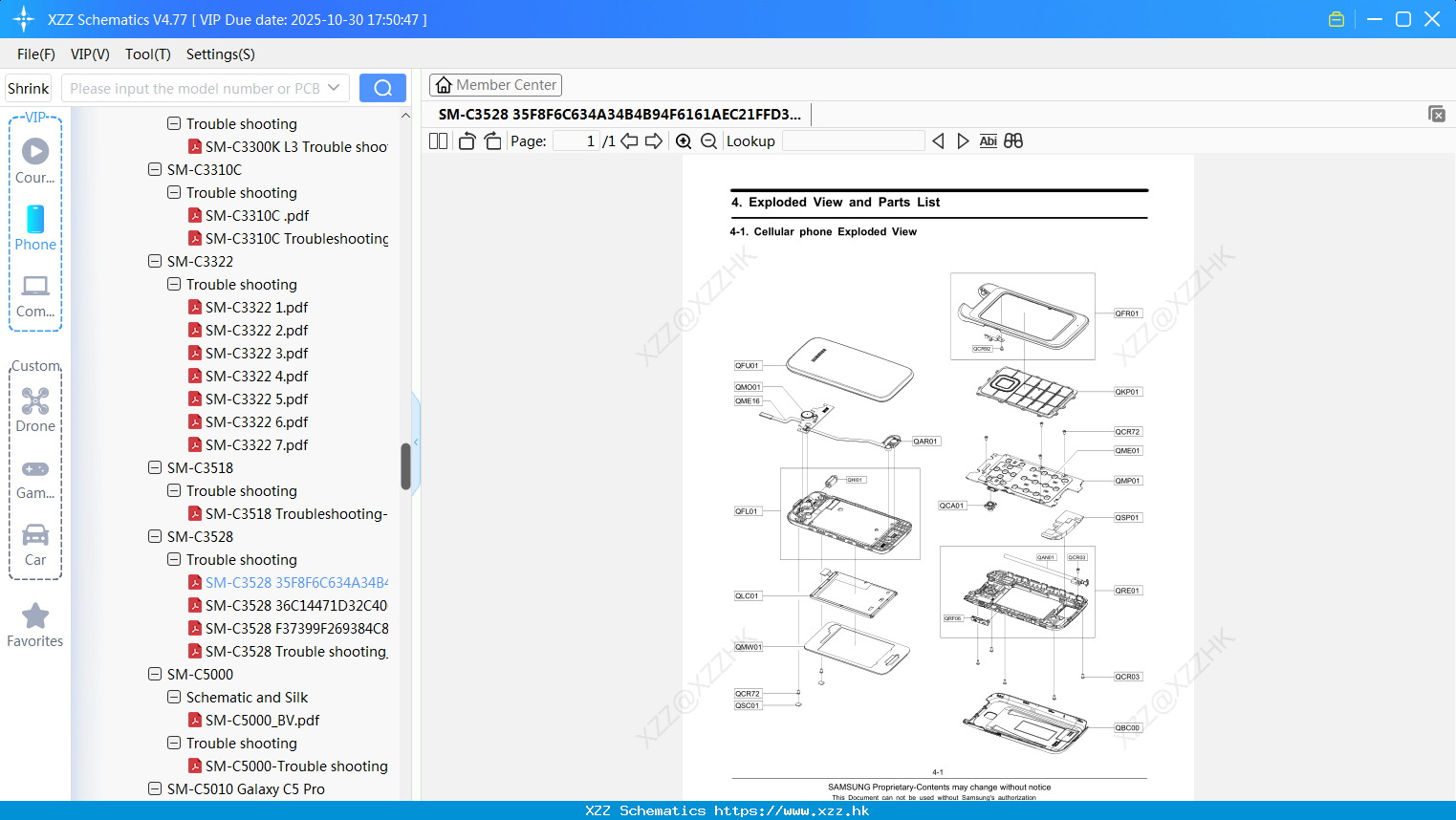Close the document tab icon at right

pyautogui.click(x=1436, y=114)
